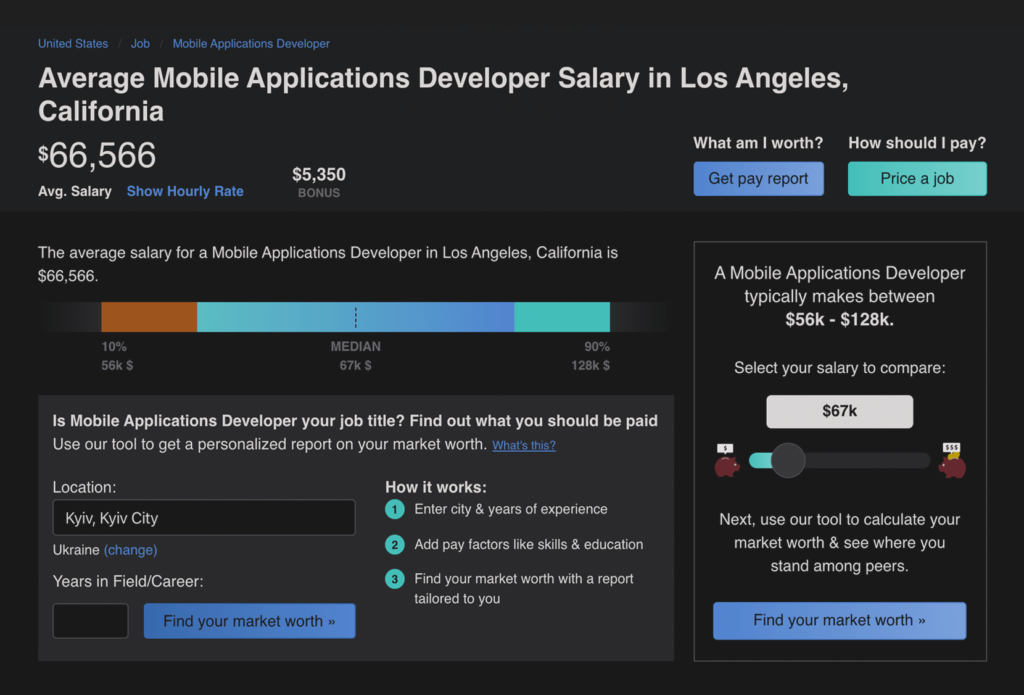Click the Get pay report button
1024x695 pixels.
click(758, 178)
